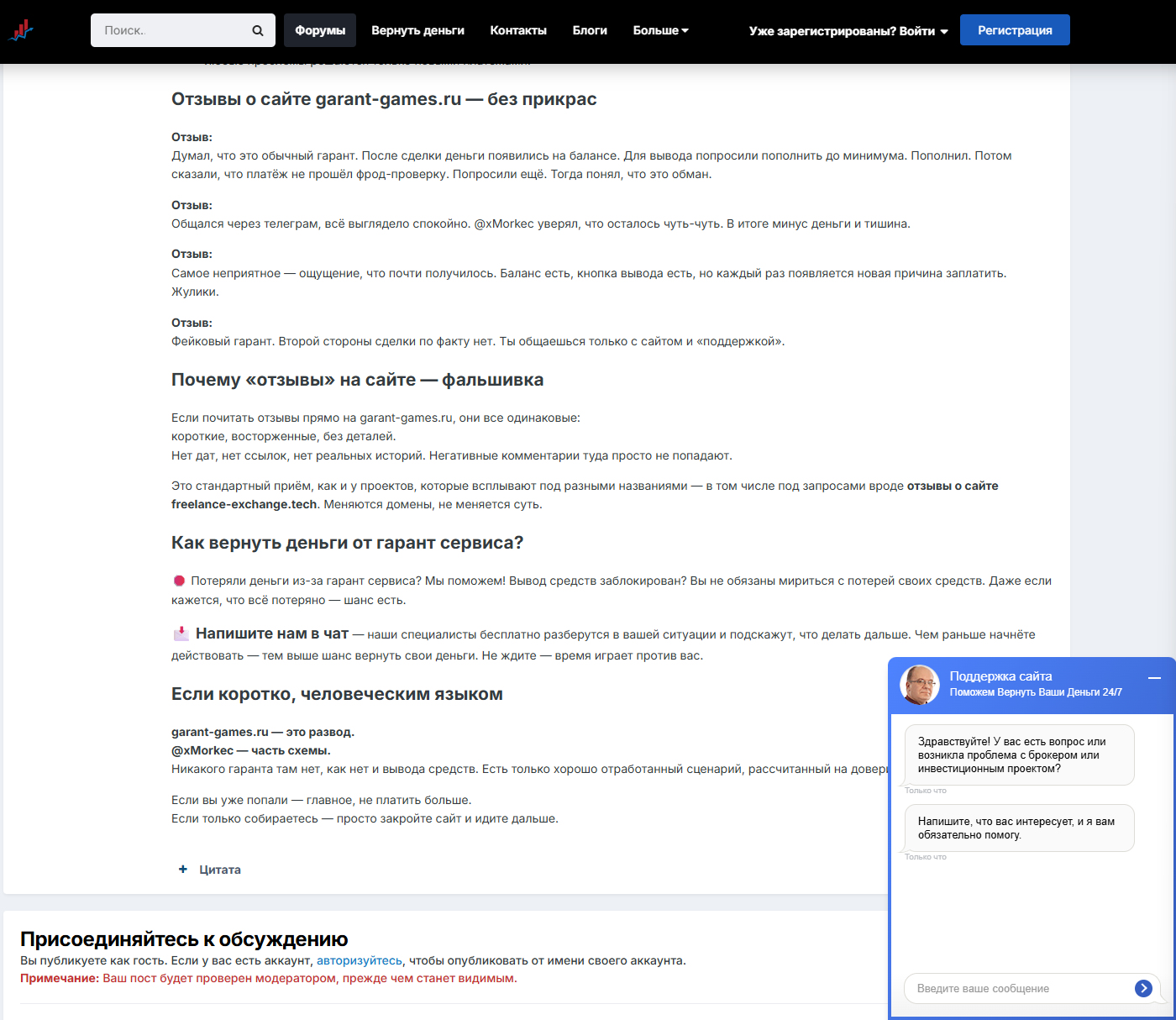1176x1020 pixels.
Task: Click the Цитата quote button
Action: (220, 870)
